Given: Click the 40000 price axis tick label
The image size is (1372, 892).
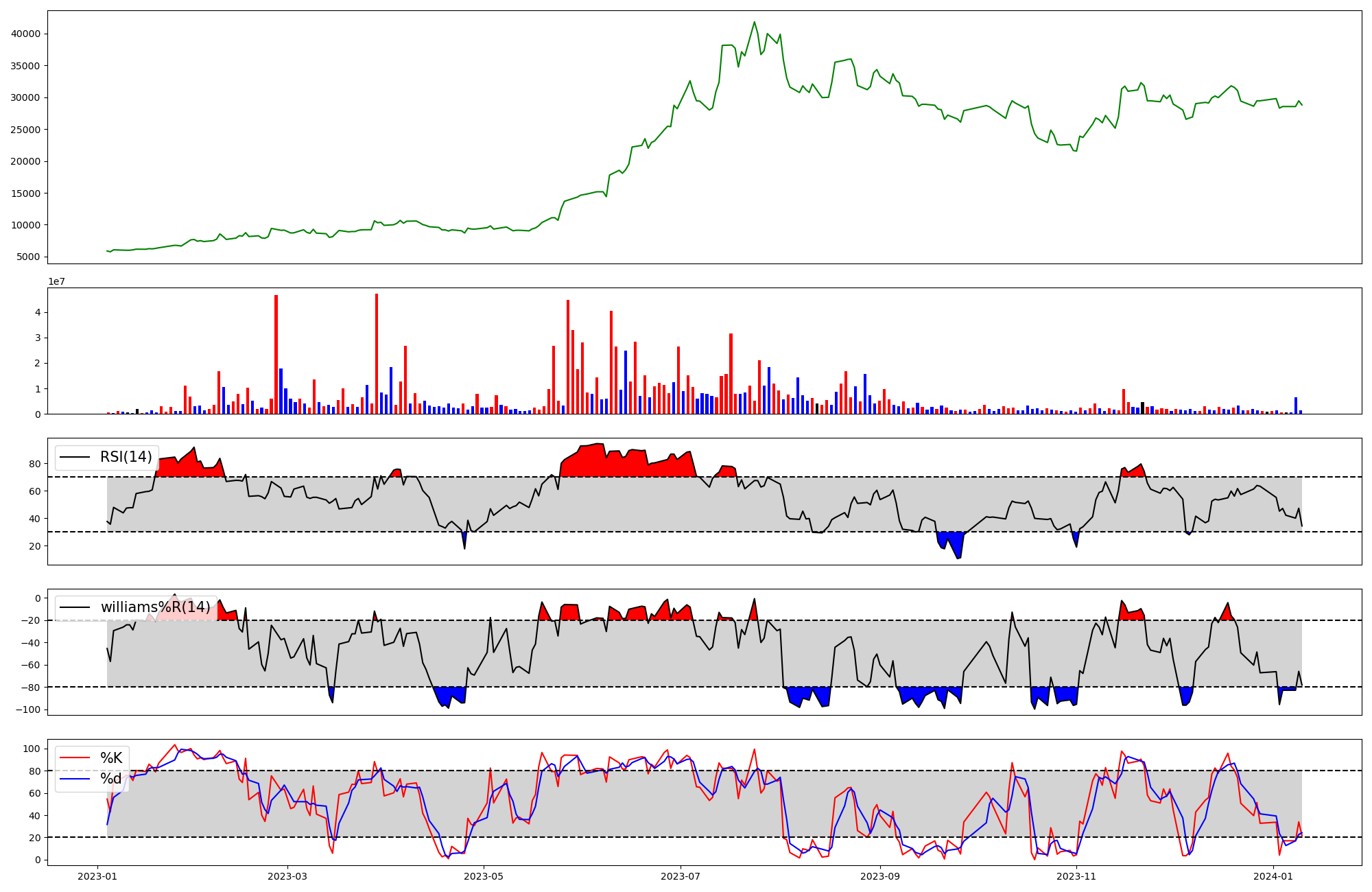Looking at the screenshot, I should [x=27, y=34].
